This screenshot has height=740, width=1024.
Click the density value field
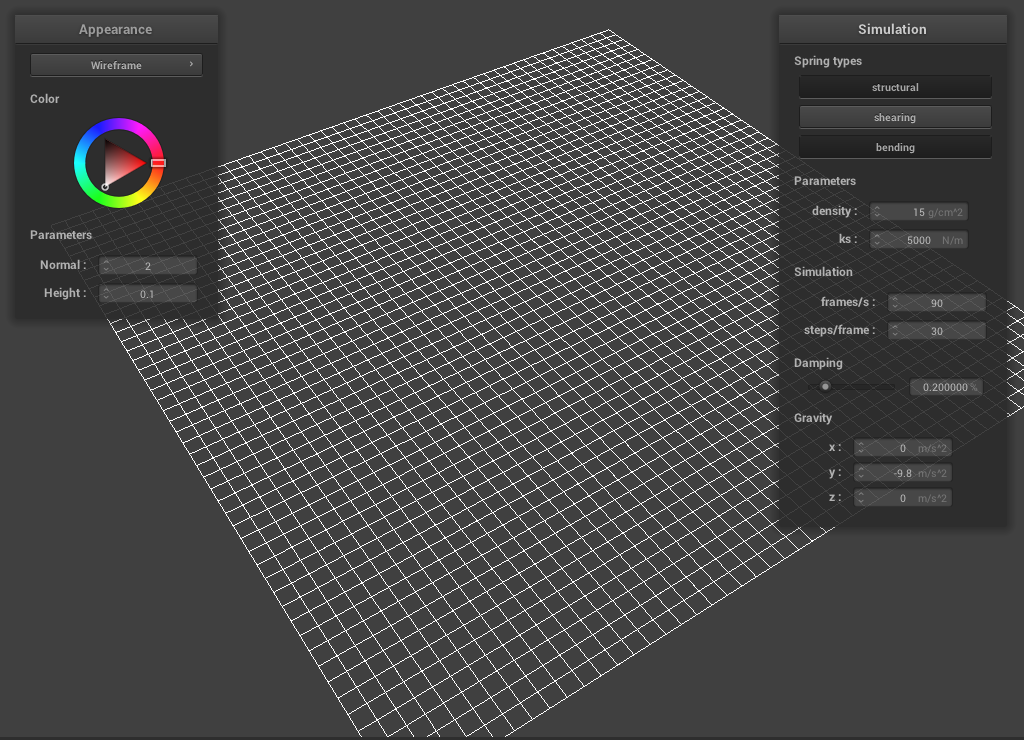[919, 212]
